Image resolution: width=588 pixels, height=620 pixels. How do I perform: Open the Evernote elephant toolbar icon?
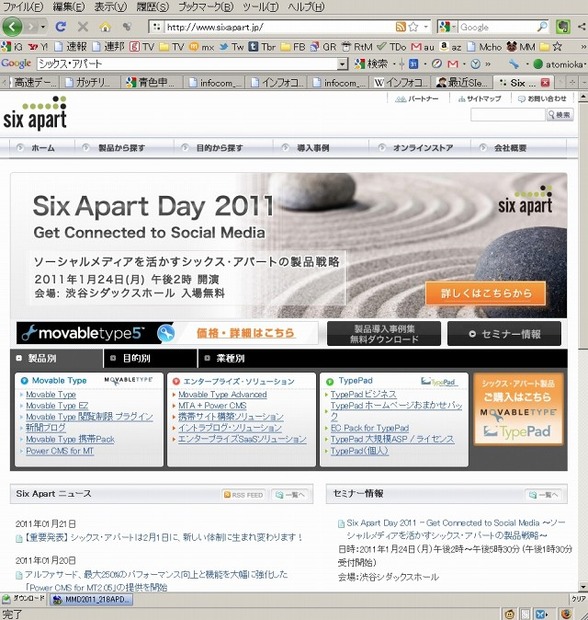(x=563, y=26)
